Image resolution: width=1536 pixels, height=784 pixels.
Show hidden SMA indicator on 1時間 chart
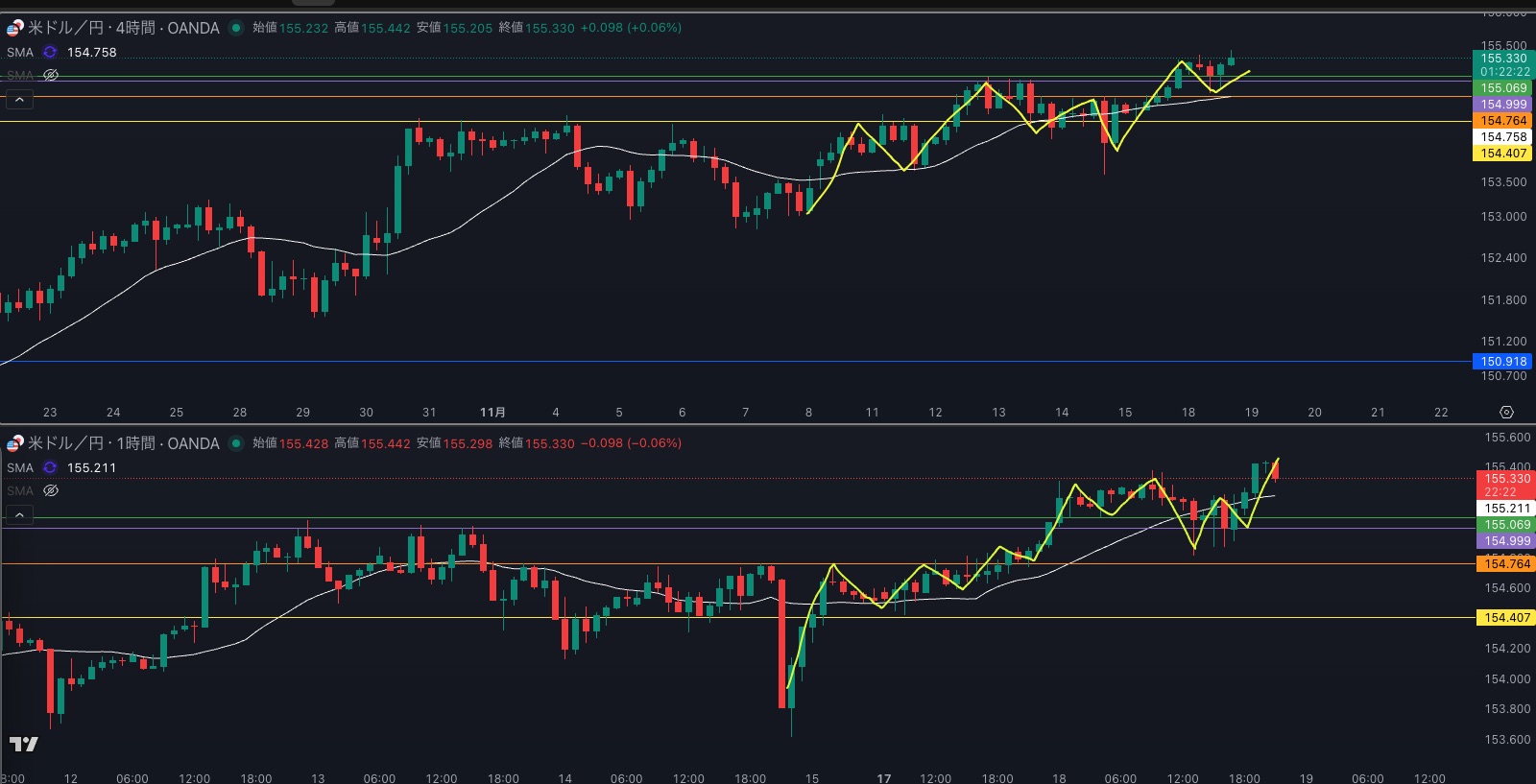click(51, 490)
